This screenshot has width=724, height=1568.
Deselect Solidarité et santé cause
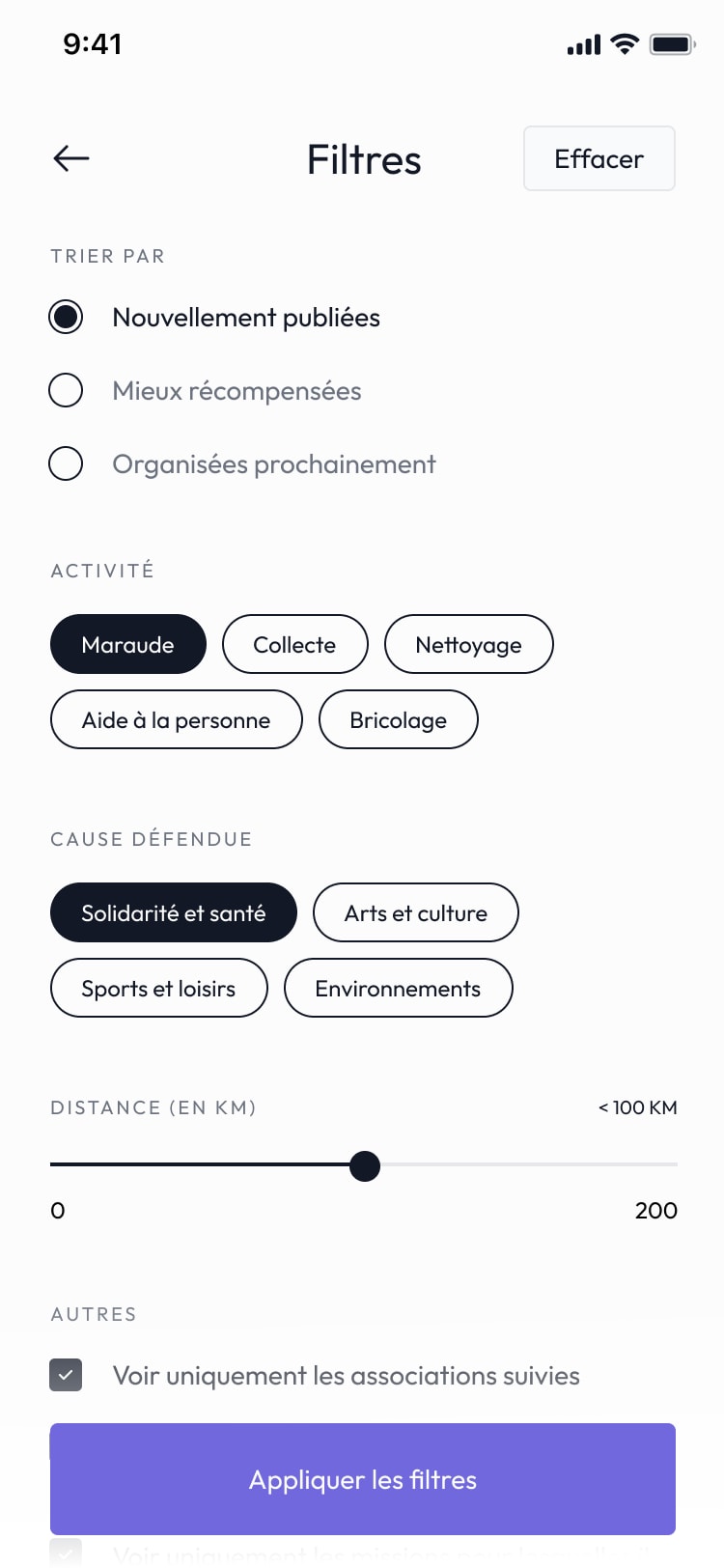pyautogui.click(x=174, y=912)
